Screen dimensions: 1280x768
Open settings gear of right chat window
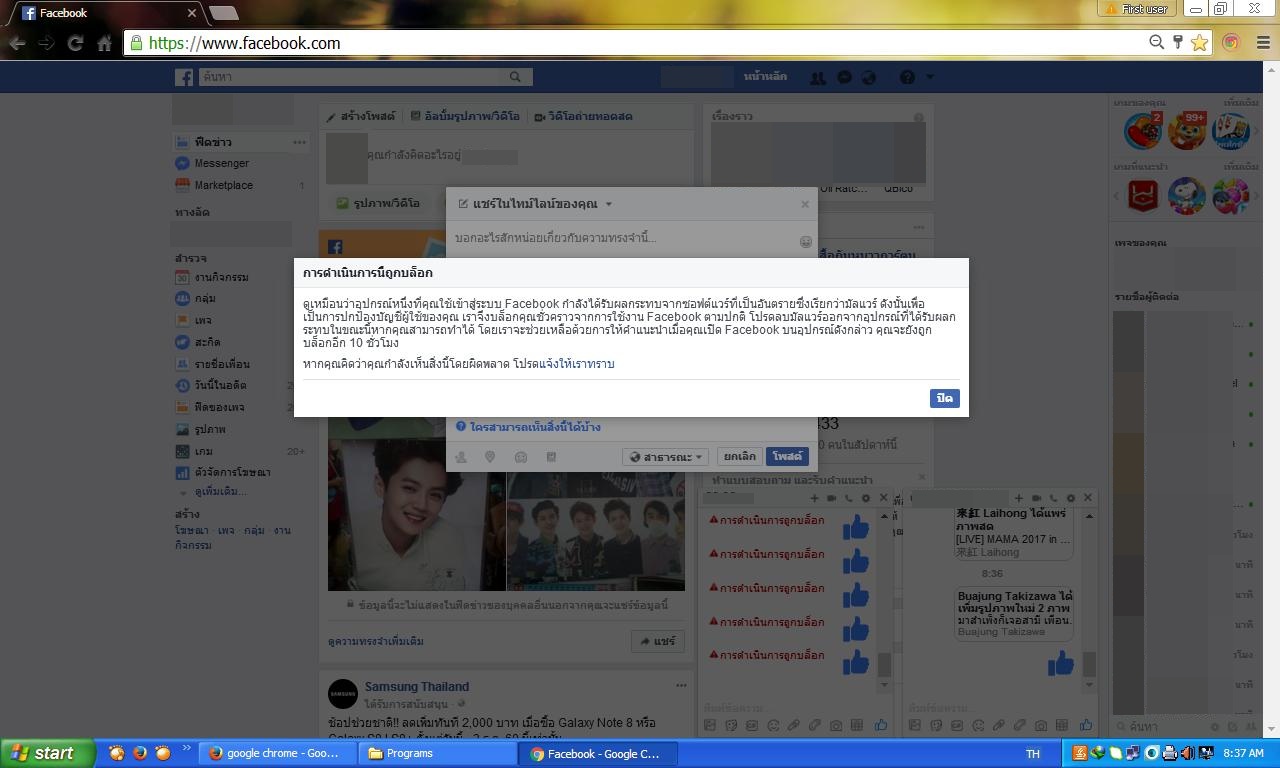pos(1070,498)
